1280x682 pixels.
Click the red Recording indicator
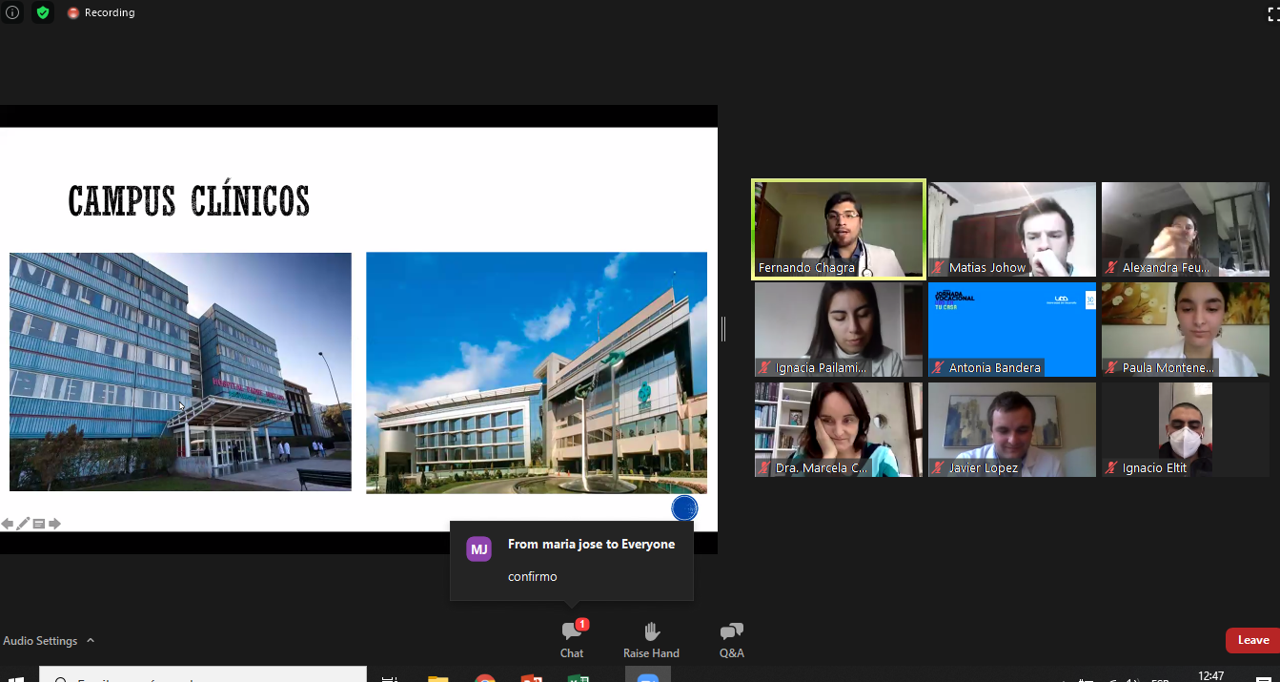(x=101, y=13)
